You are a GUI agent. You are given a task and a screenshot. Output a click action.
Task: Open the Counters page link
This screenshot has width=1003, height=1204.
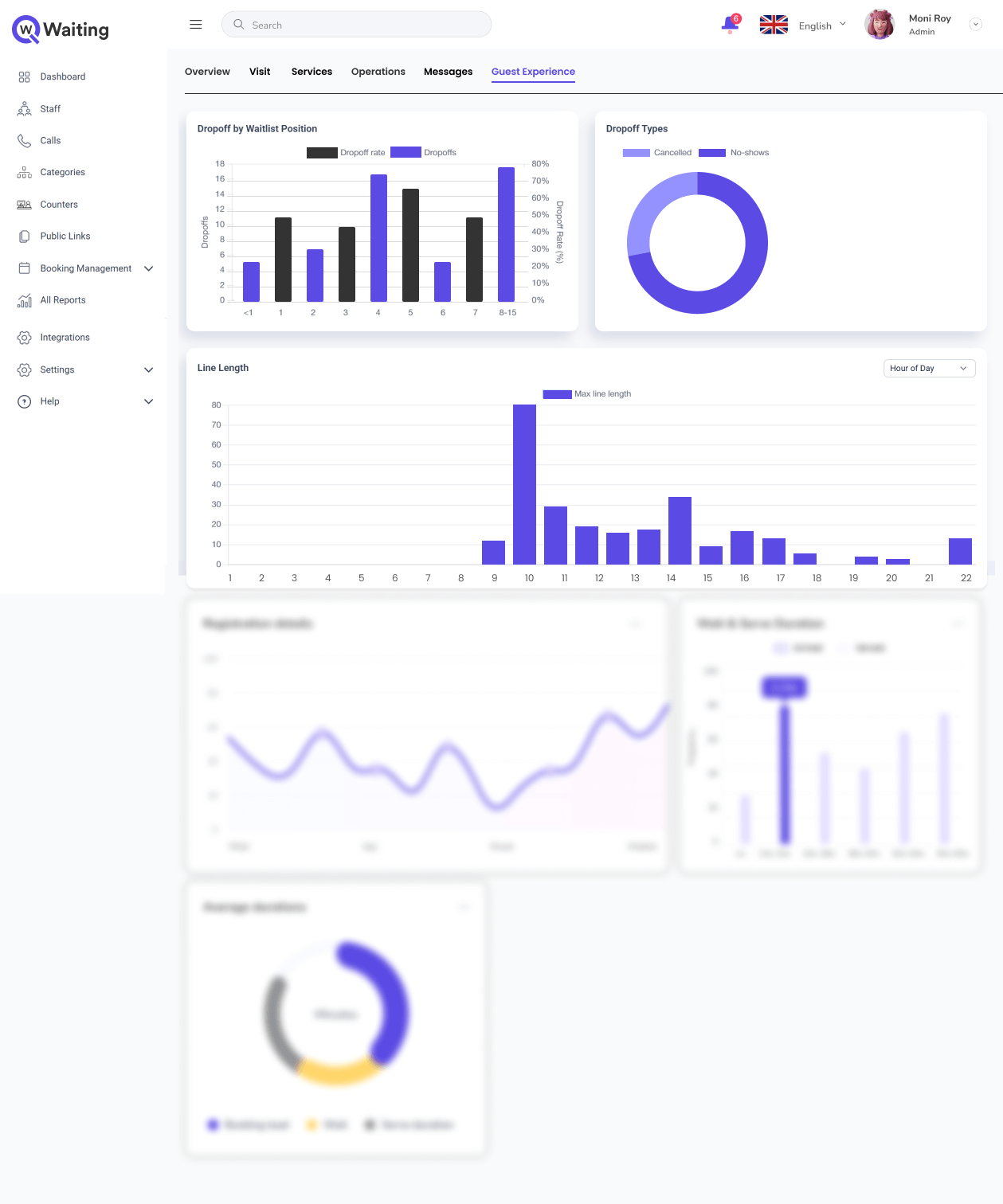coord(59,205)
